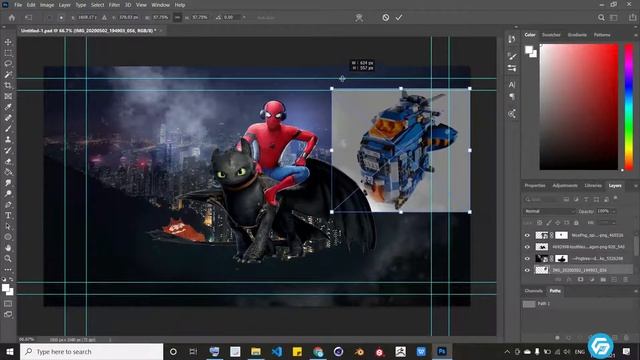The image size is (640, 360).
Task: Click the Edit Toolbar three-dots icon
Action: pyautogui.click(x=8, y=269)
